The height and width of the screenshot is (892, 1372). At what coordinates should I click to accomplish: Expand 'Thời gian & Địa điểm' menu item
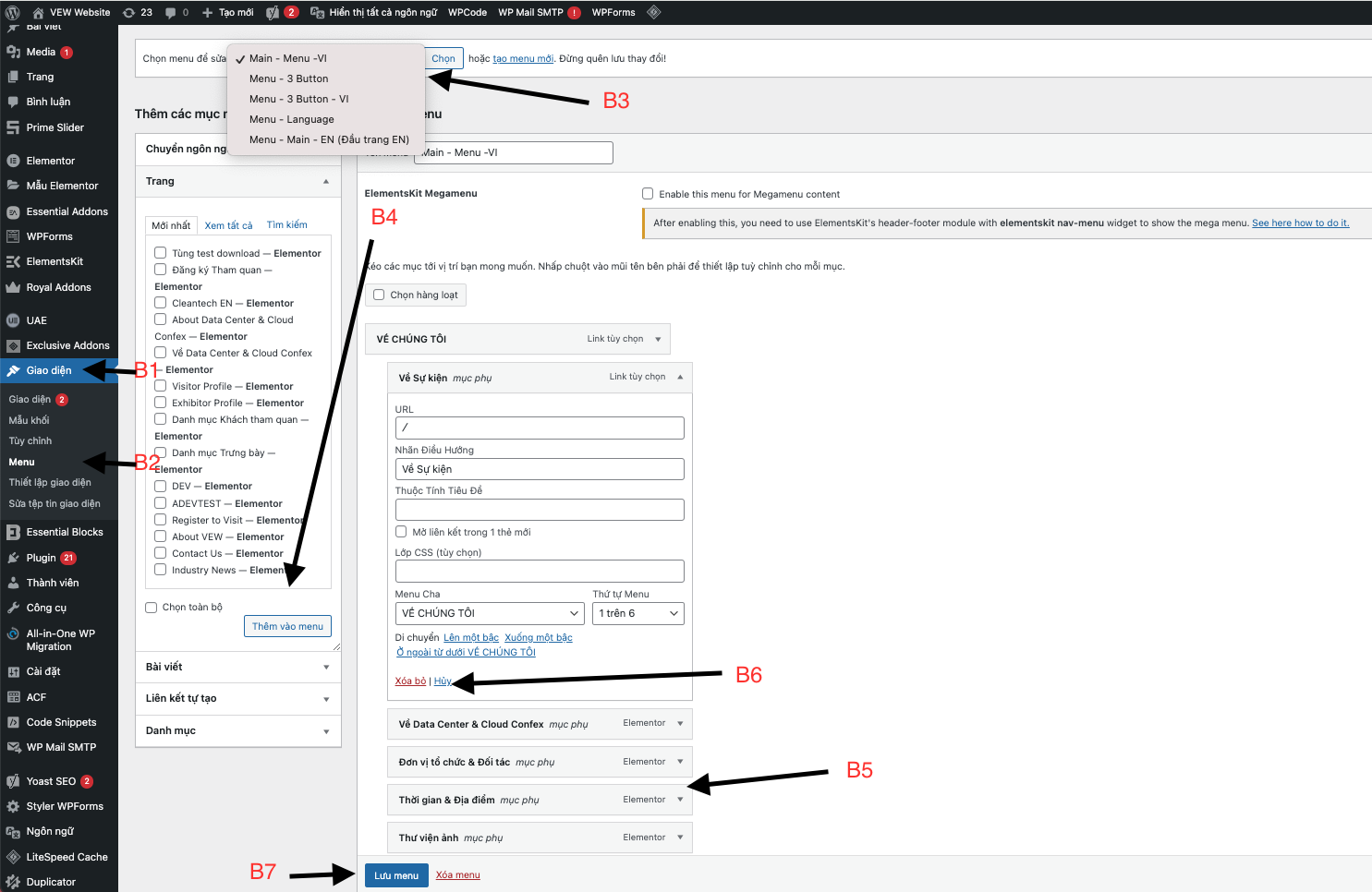pyautogui.click(x=680, y=800)
